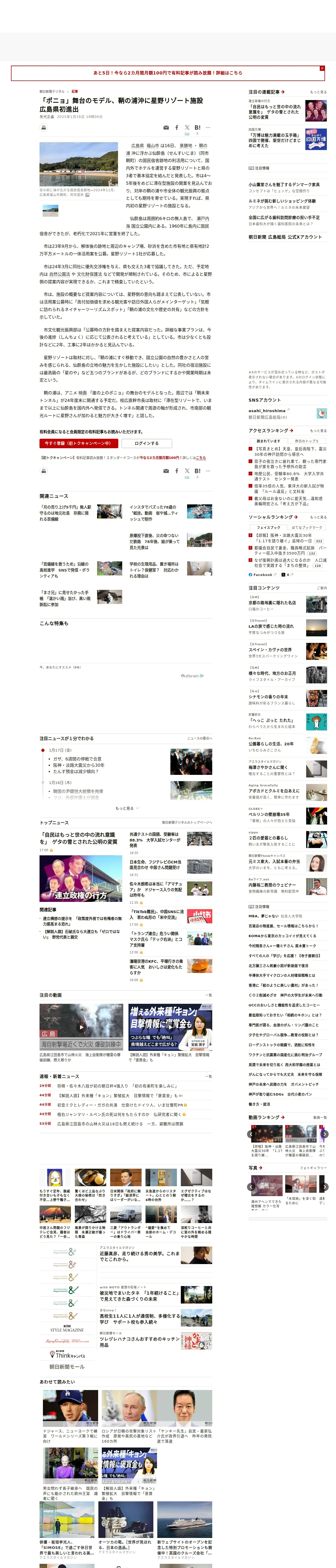Expand もっと見る under 注目ニュースが1分でわかる

pos(127,808)
